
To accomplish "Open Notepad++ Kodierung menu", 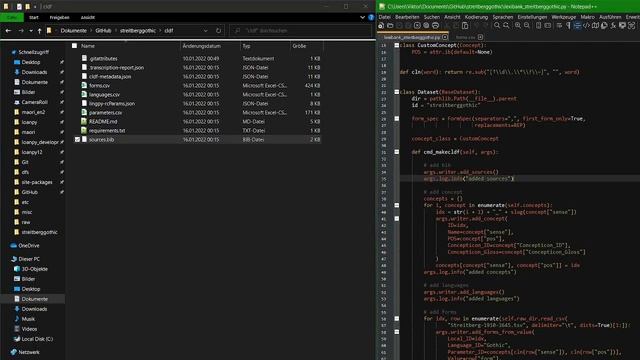I will point(476,17).
